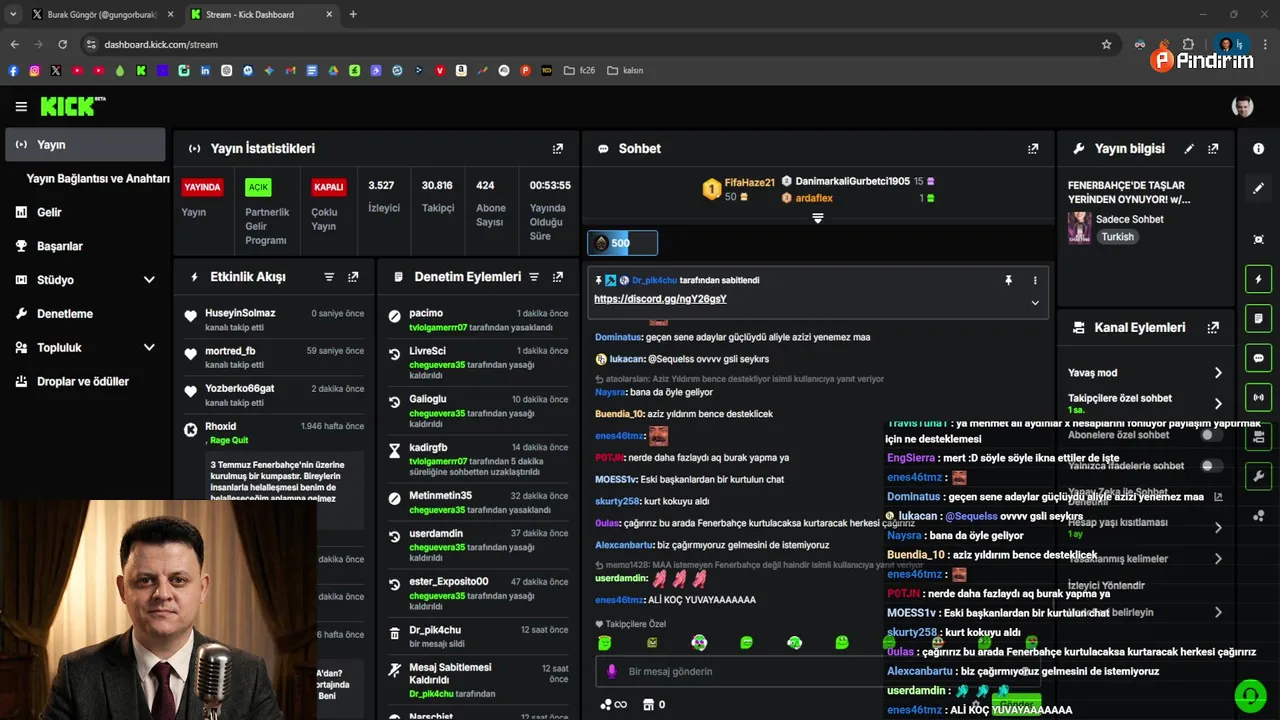The image size is (1280, 720).
Task: Toggle the document log icon in the right rail
Action: coord(1258,318)
